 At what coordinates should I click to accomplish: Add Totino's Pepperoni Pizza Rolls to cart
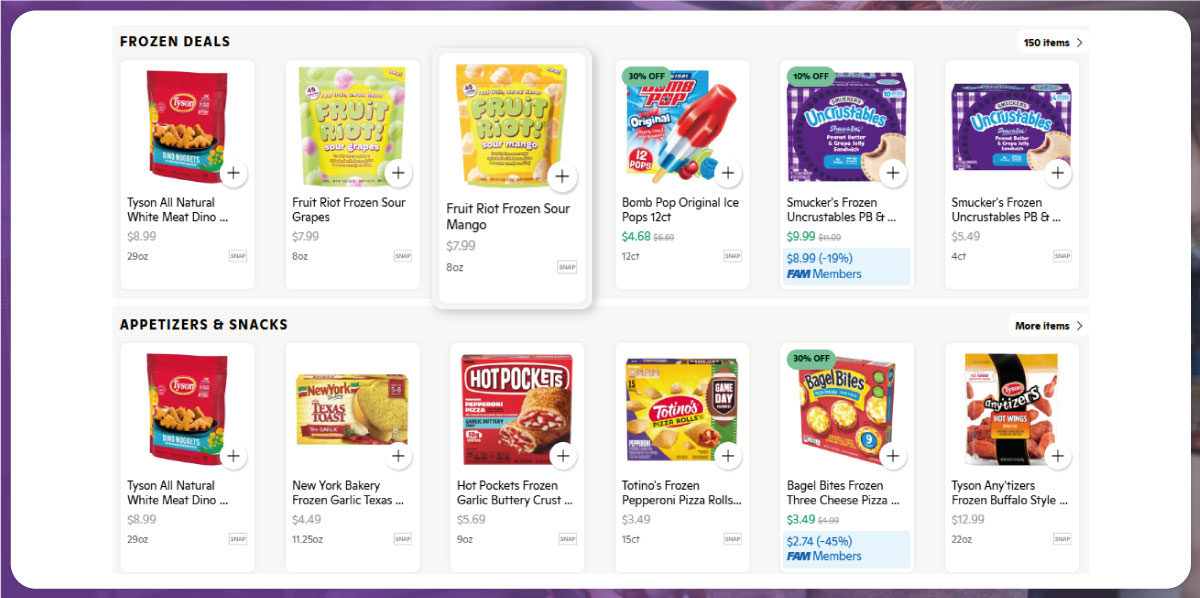pyautogui.click(x=727, y=456)
